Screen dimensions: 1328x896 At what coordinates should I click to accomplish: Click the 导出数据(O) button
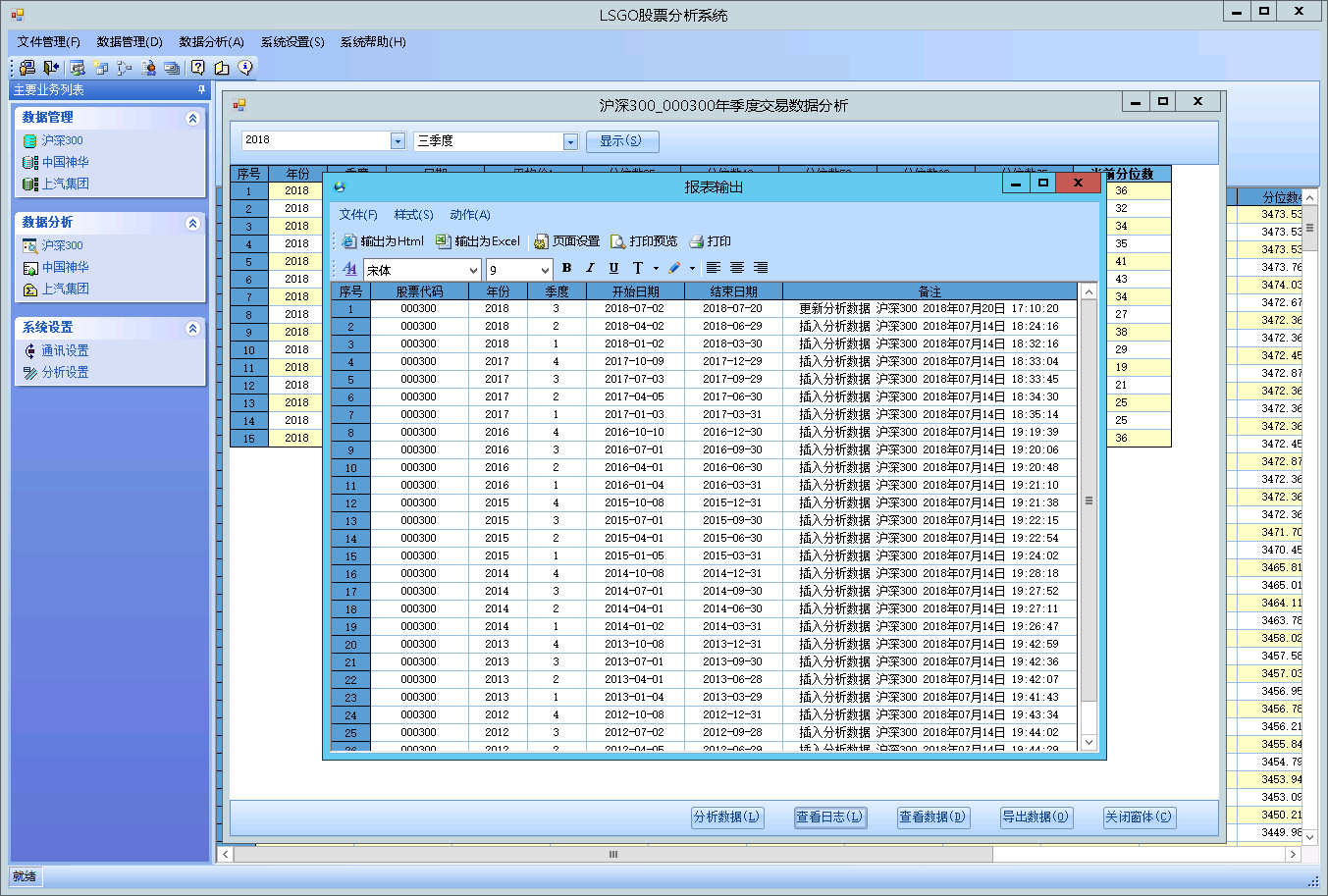click(x=1036, y=817)
